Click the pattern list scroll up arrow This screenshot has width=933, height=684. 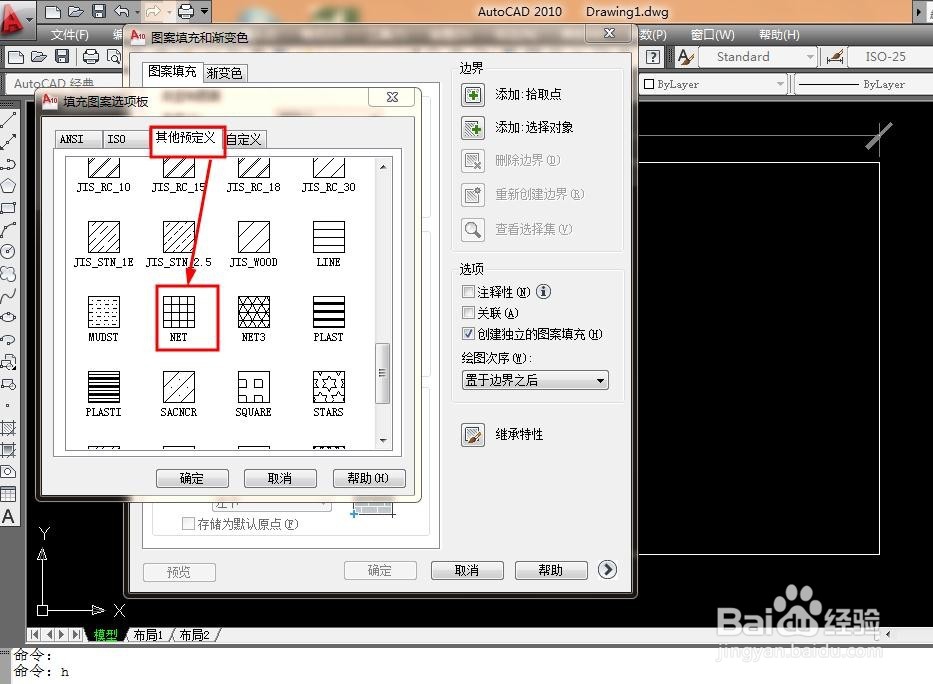pyautogui.click(x=383, y=167)
